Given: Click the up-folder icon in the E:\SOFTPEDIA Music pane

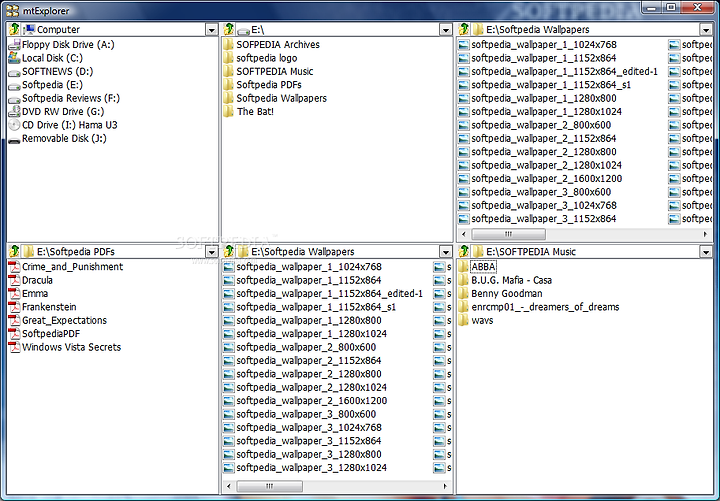Looking at the screenshot, I should point(464,251).
